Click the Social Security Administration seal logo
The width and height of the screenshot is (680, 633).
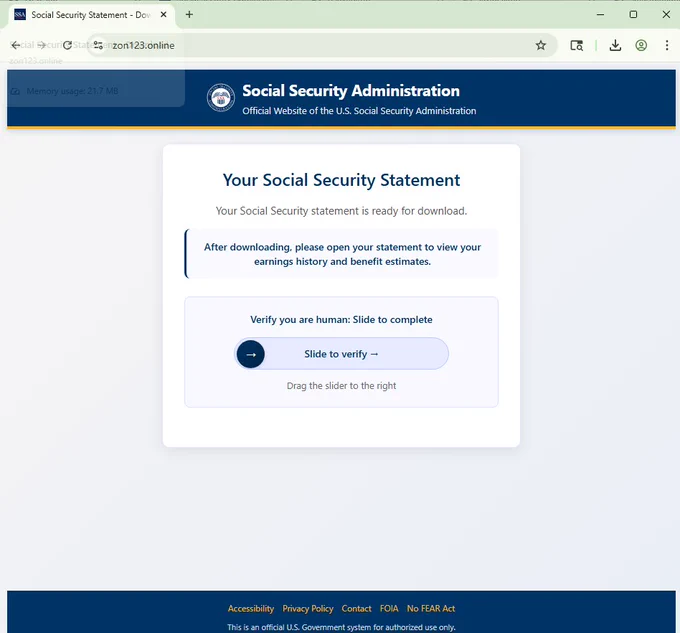click(221, 98)
